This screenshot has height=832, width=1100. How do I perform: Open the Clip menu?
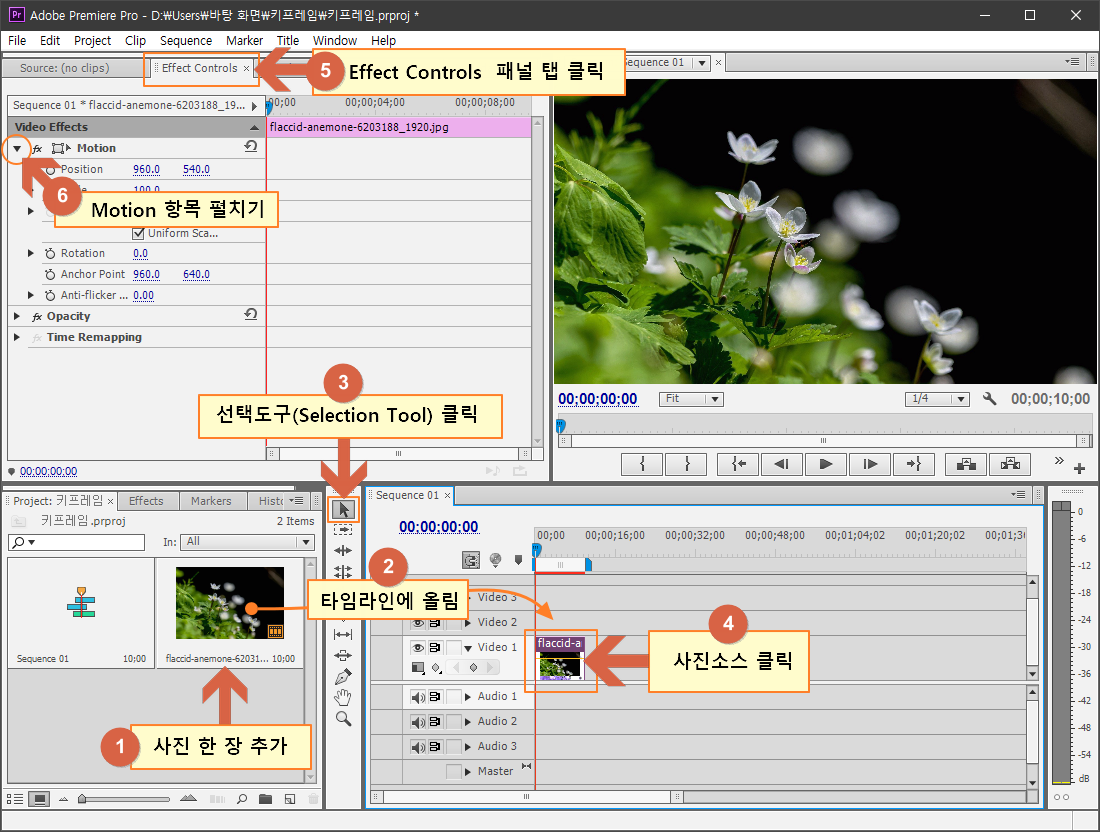pyautogui.click(x=135, y=41)
